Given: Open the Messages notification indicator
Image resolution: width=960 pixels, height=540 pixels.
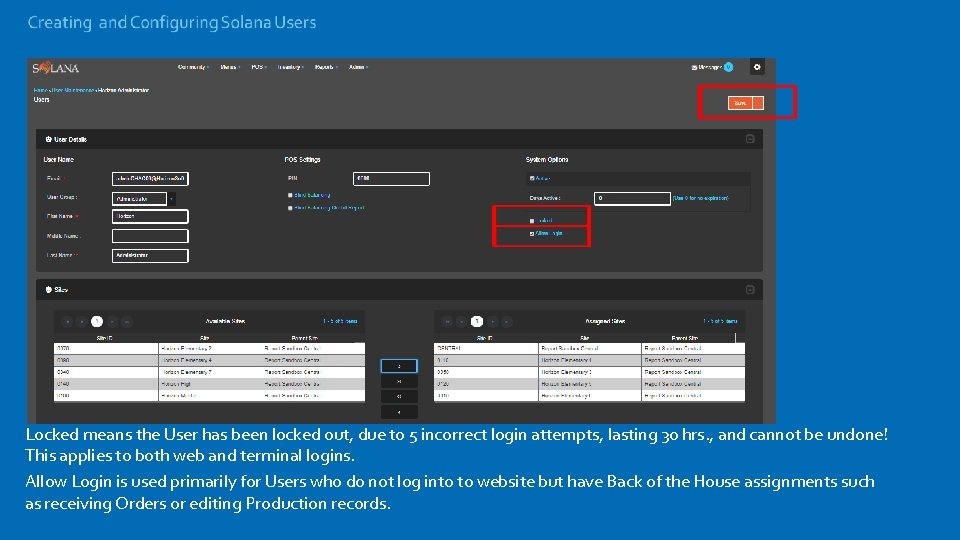Looking at the screenshot, I should [x=729, y=67].
